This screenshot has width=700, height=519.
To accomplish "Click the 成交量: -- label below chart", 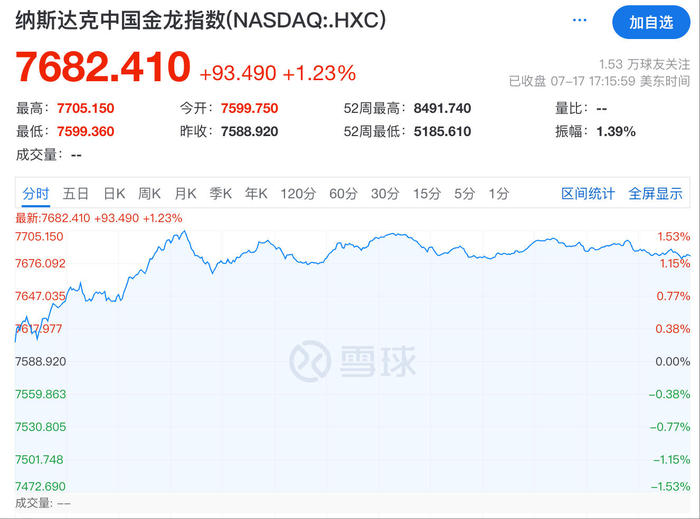I will click(43, 503).
